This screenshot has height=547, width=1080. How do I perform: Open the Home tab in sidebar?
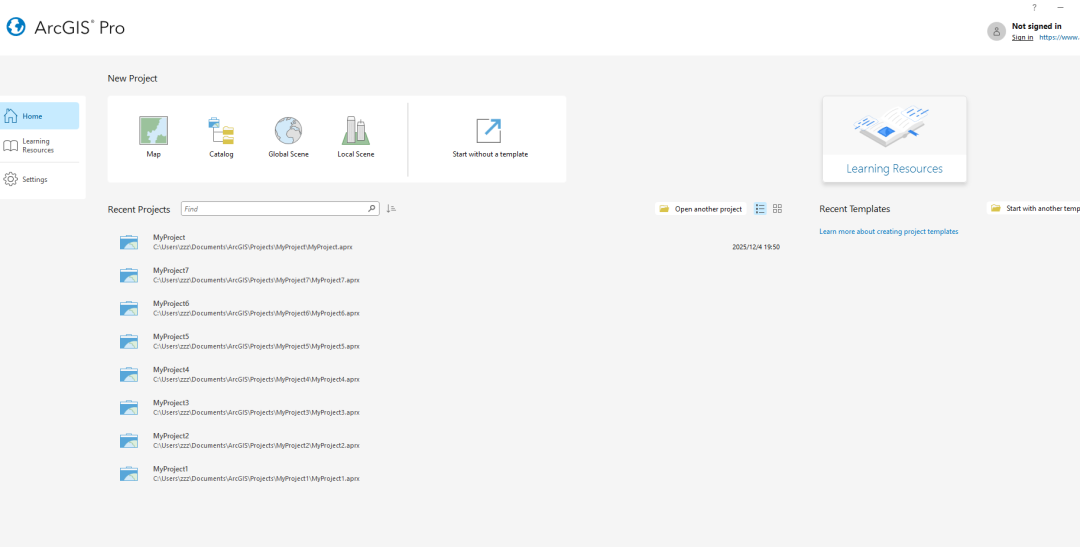[40, 116]
